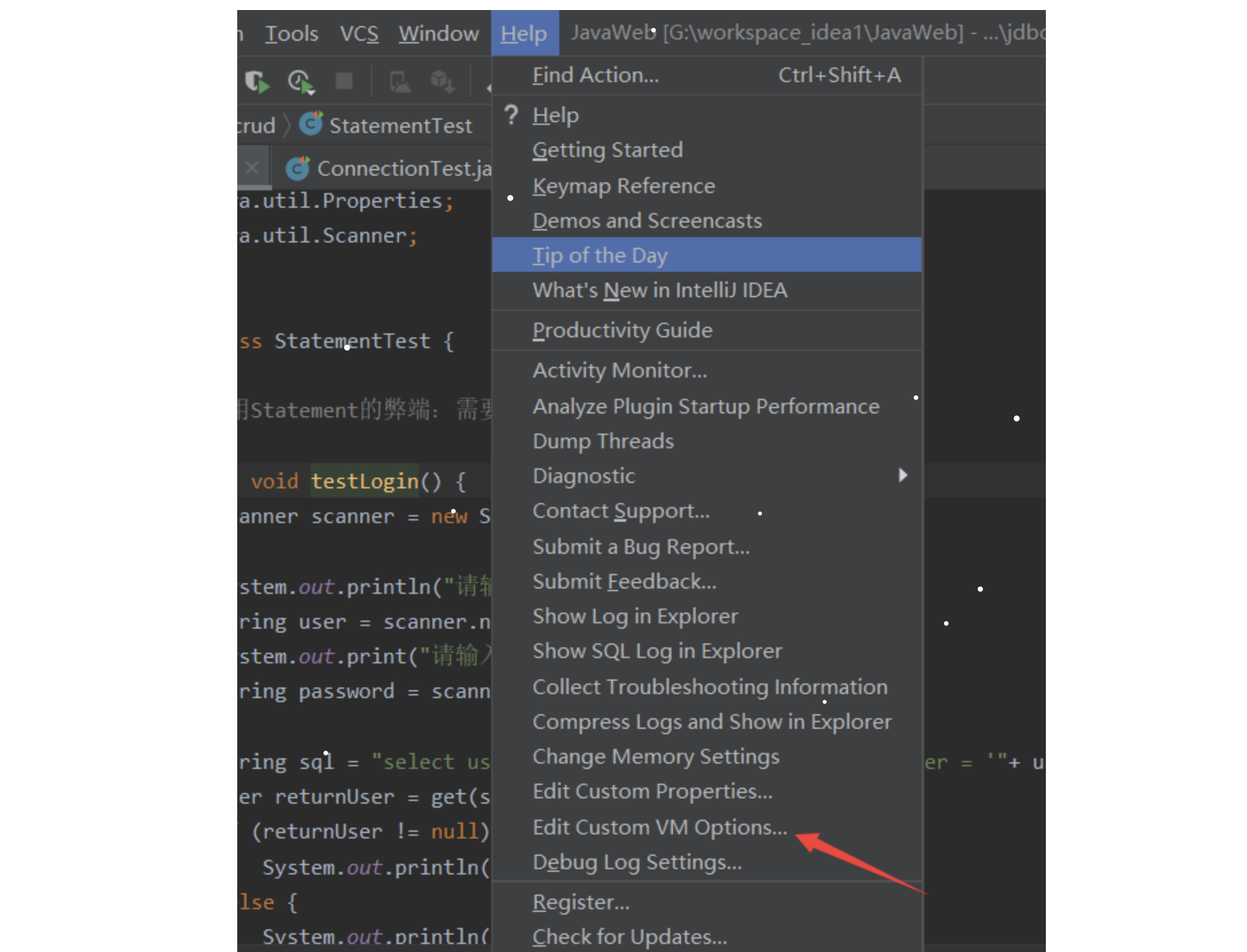Open Getting Started from the Help menu
The width and height of the screenshot is (1247, 952).
[x=707, y=150]
